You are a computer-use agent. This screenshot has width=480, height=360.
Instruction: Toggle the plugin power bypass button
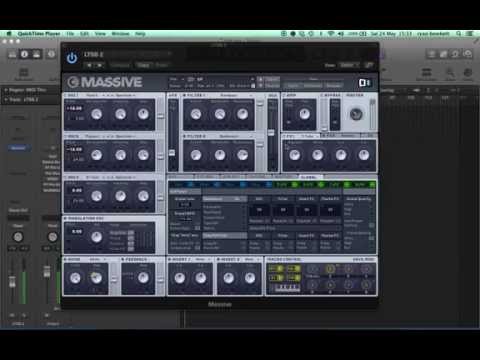[72, 58]
